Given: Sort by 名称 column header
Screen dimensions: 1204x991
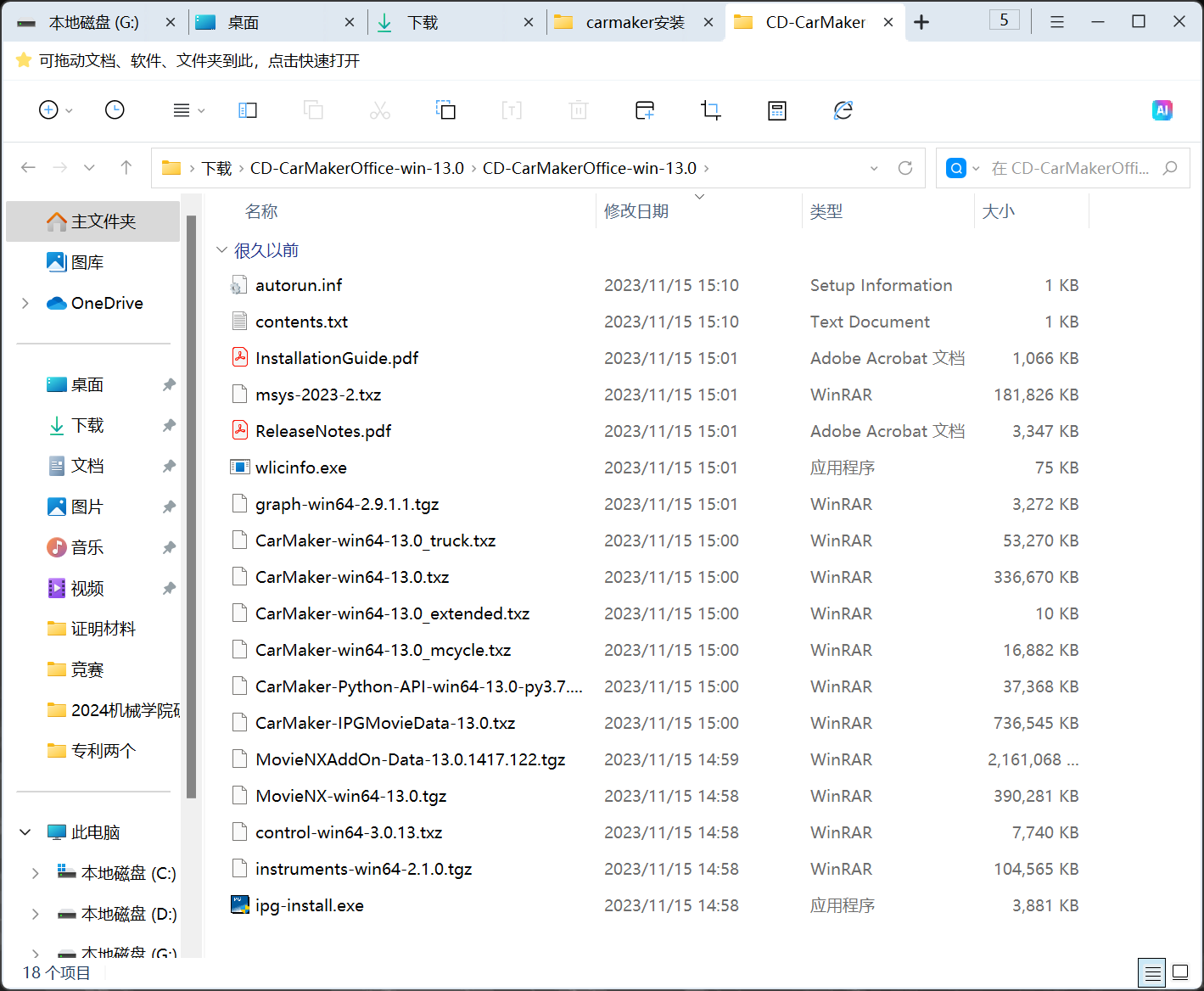Looking at the screenshot, I should pos(261,211).
